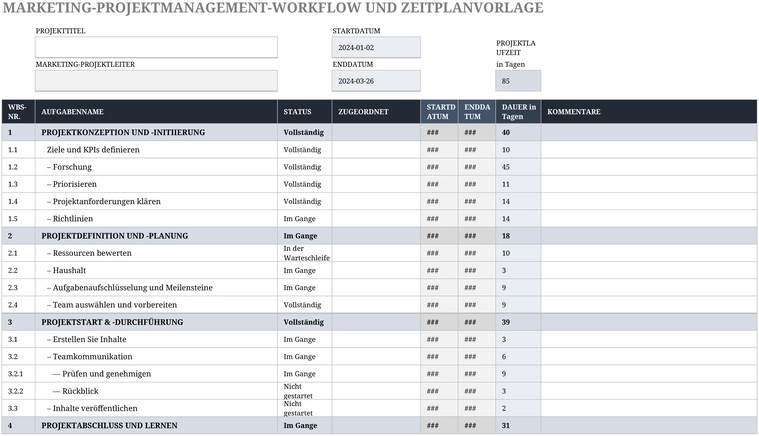The height and width of the screenshot is (436, 759).
Task: Select the Priorisieren task cell
Action: (x=156, y=184)
